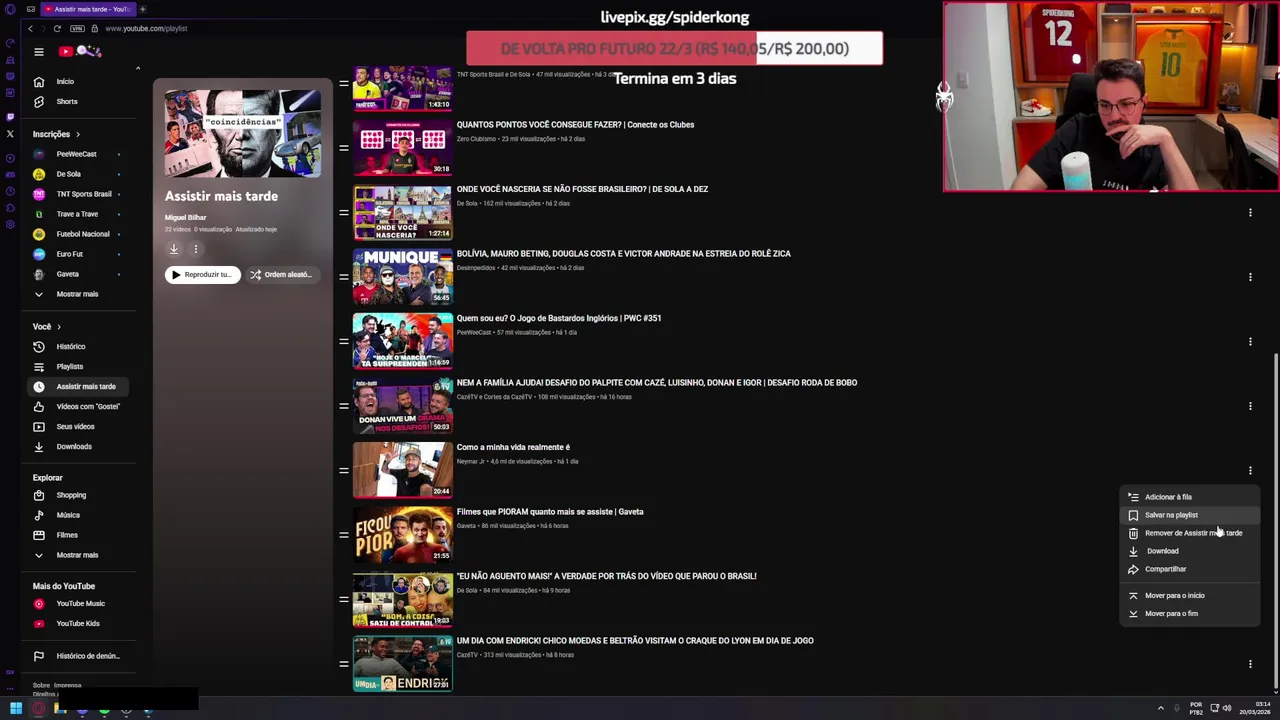
Task: Click the page vertical scrollbar
Action: click(x=1275, y=520)
